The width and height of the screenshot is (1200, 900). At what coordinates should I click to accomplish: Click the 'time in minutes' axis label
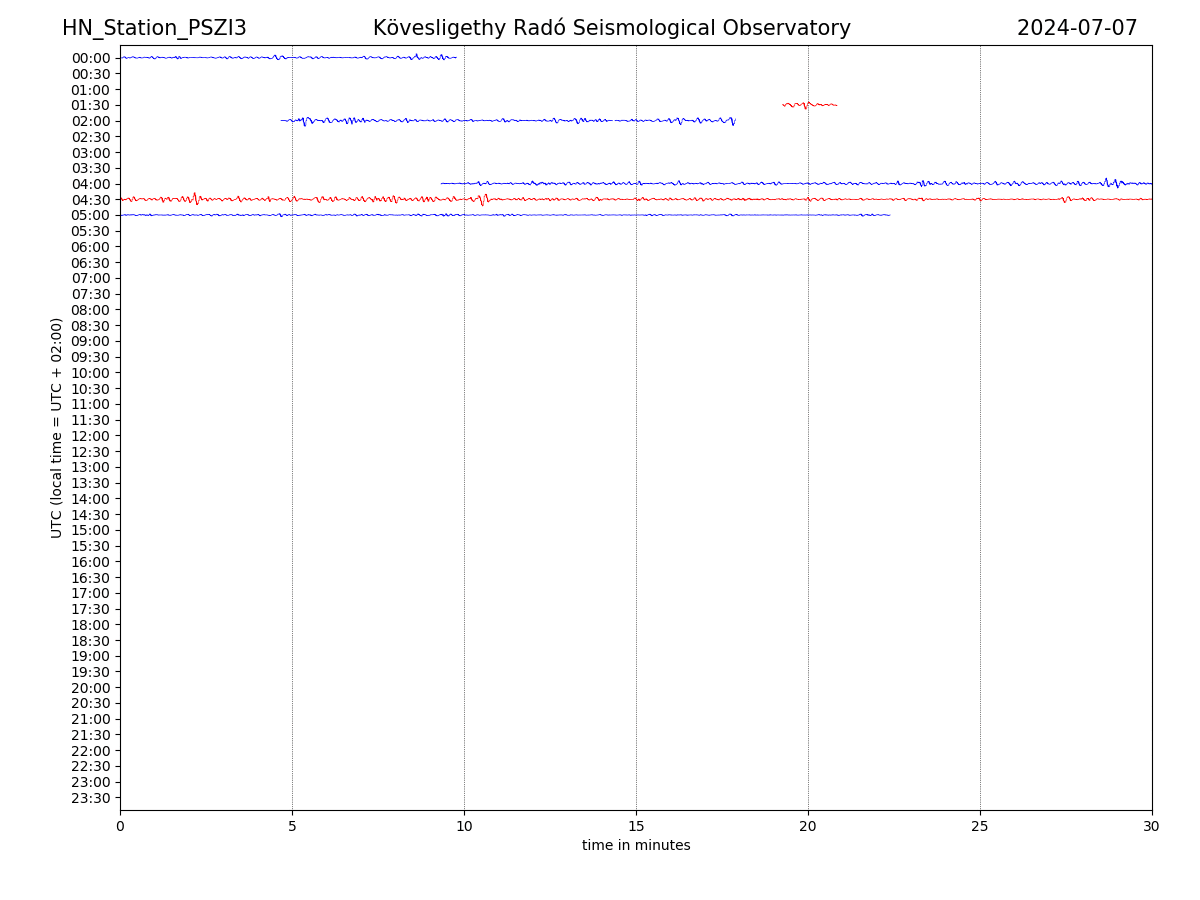tap(636, 846)
